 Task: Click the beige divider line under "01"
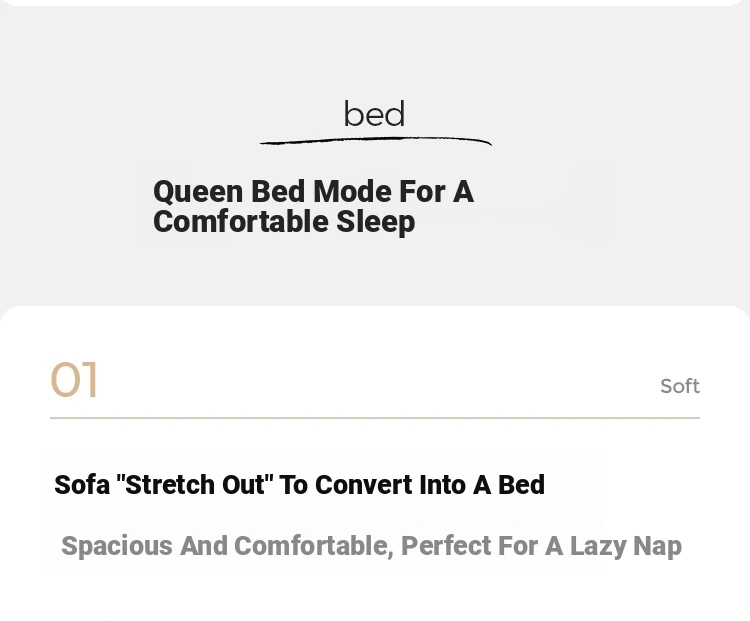[x=375, y=418]
